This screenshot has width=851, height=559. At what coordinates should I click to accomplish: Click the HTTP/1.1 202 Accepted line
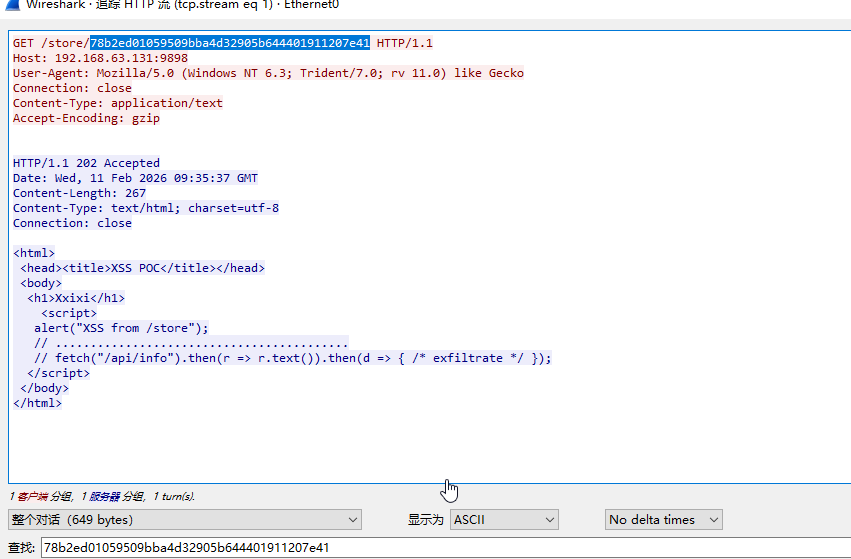pyautogui.click(x=86, y=163)
